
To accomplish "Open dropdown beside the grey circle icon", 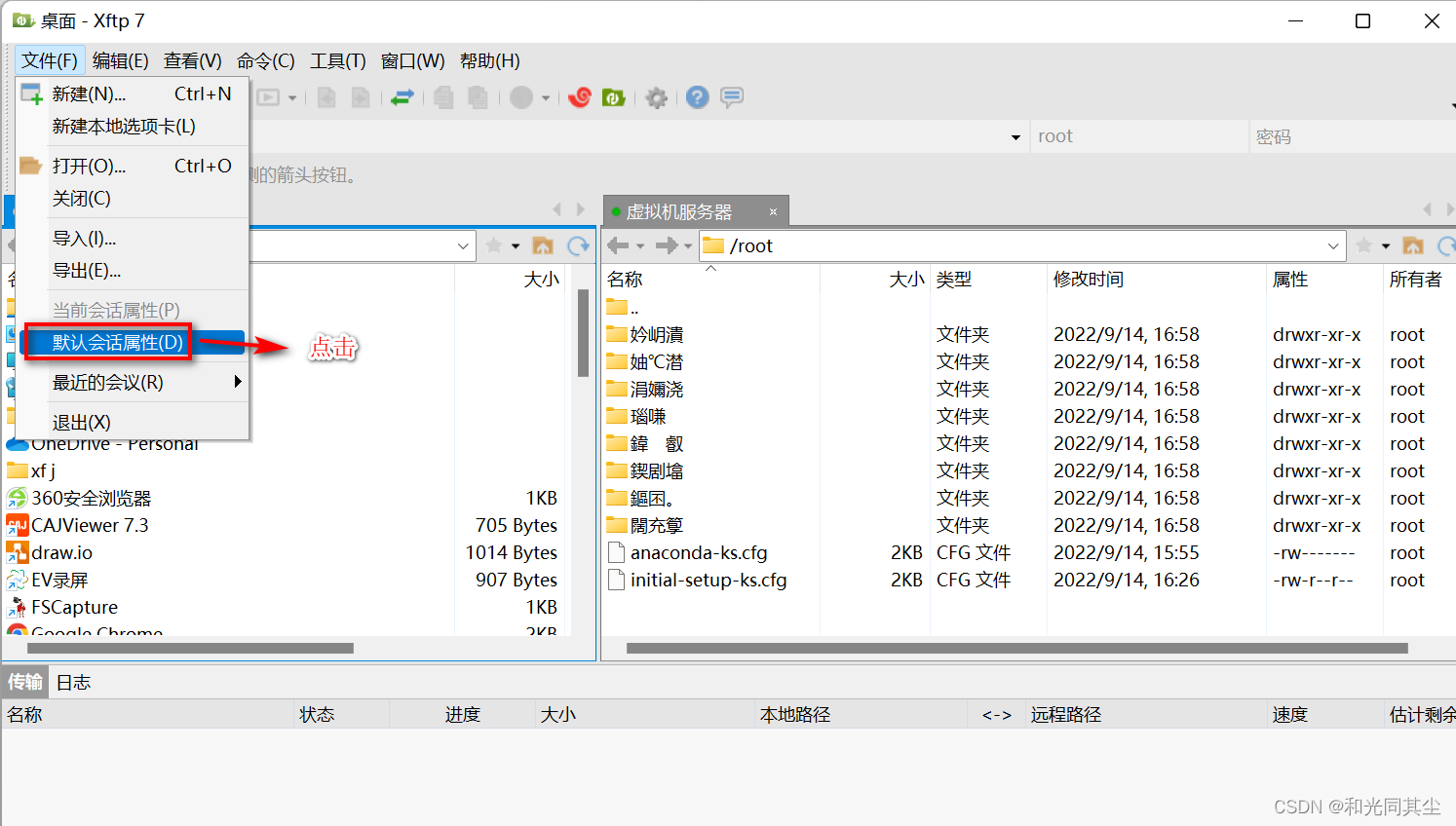I will (546, 97).
